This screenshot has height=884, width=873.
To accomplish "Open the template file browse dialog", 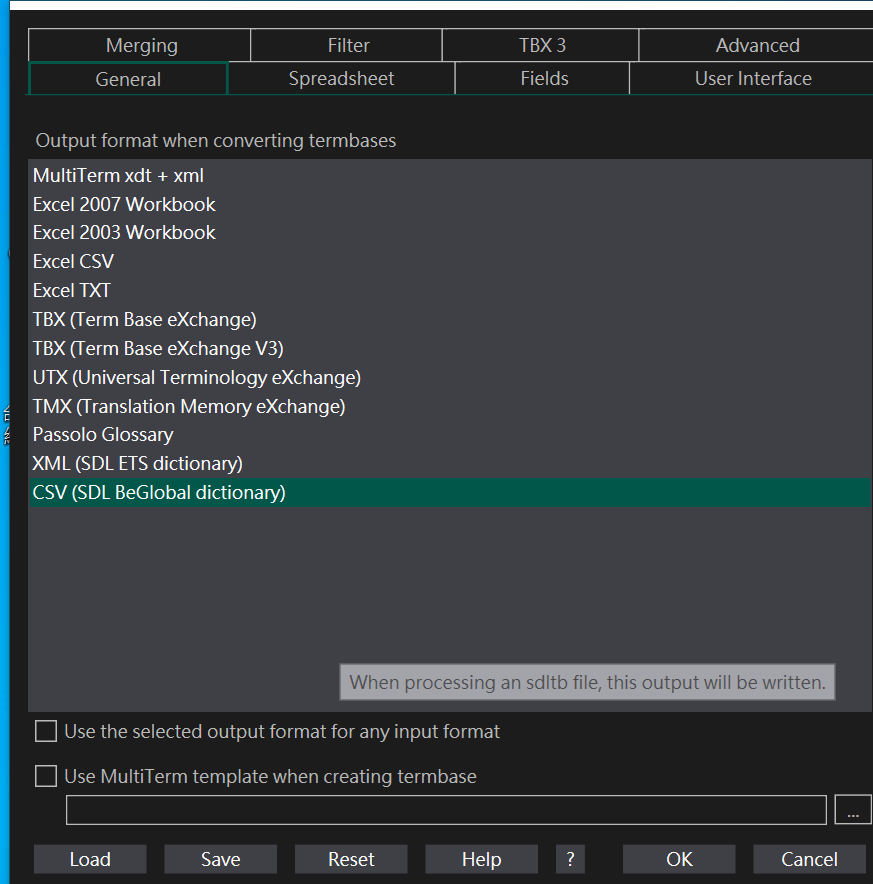I will pos(853,809).
